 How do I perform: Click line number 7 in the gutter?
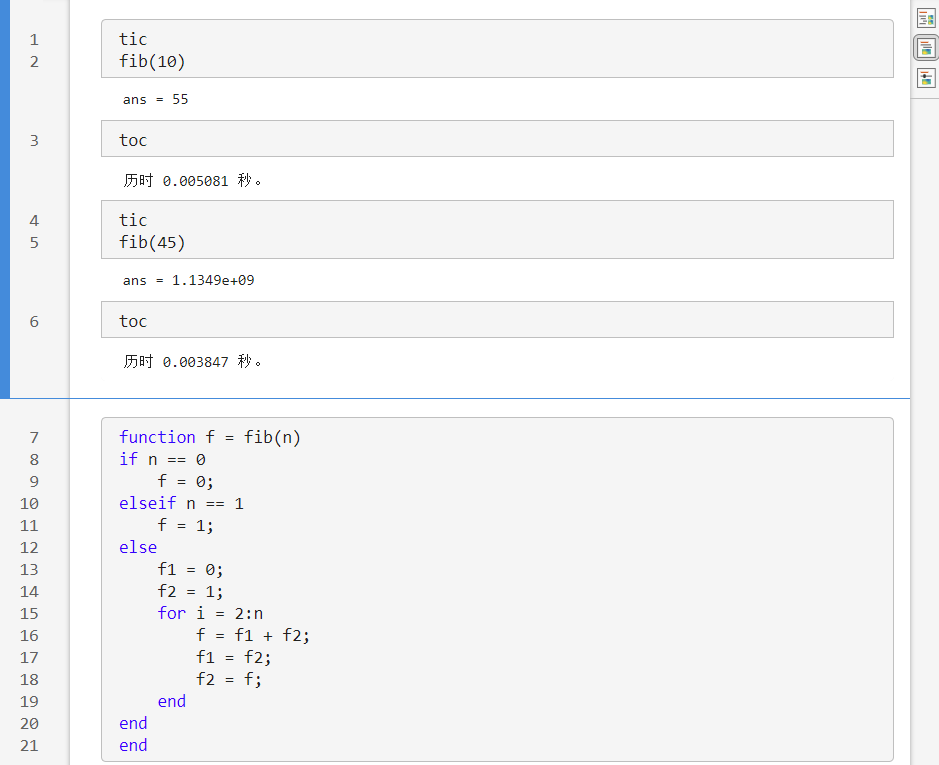[x=34, y=437]
